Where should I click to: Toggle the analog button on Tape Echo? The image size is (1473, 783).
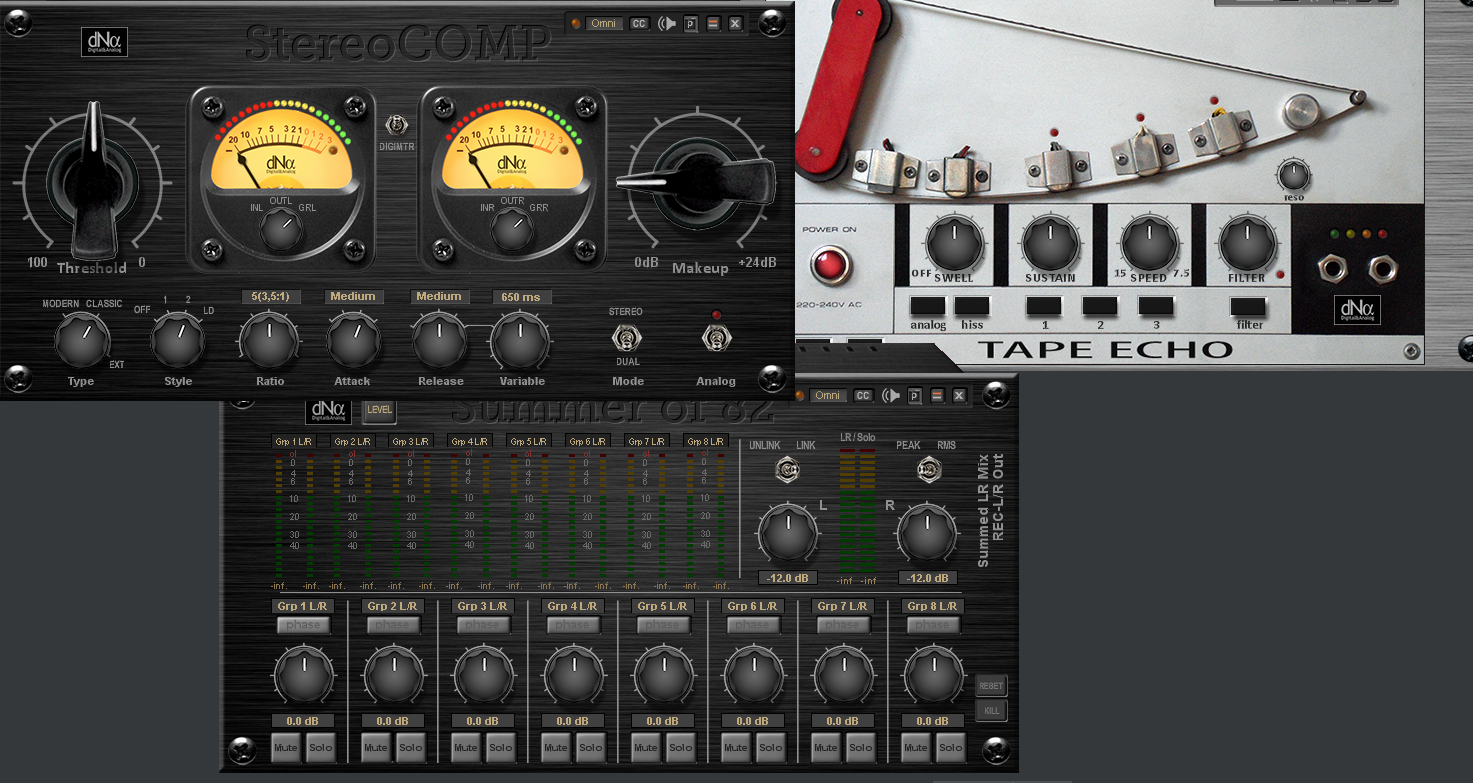coord(928,306)
